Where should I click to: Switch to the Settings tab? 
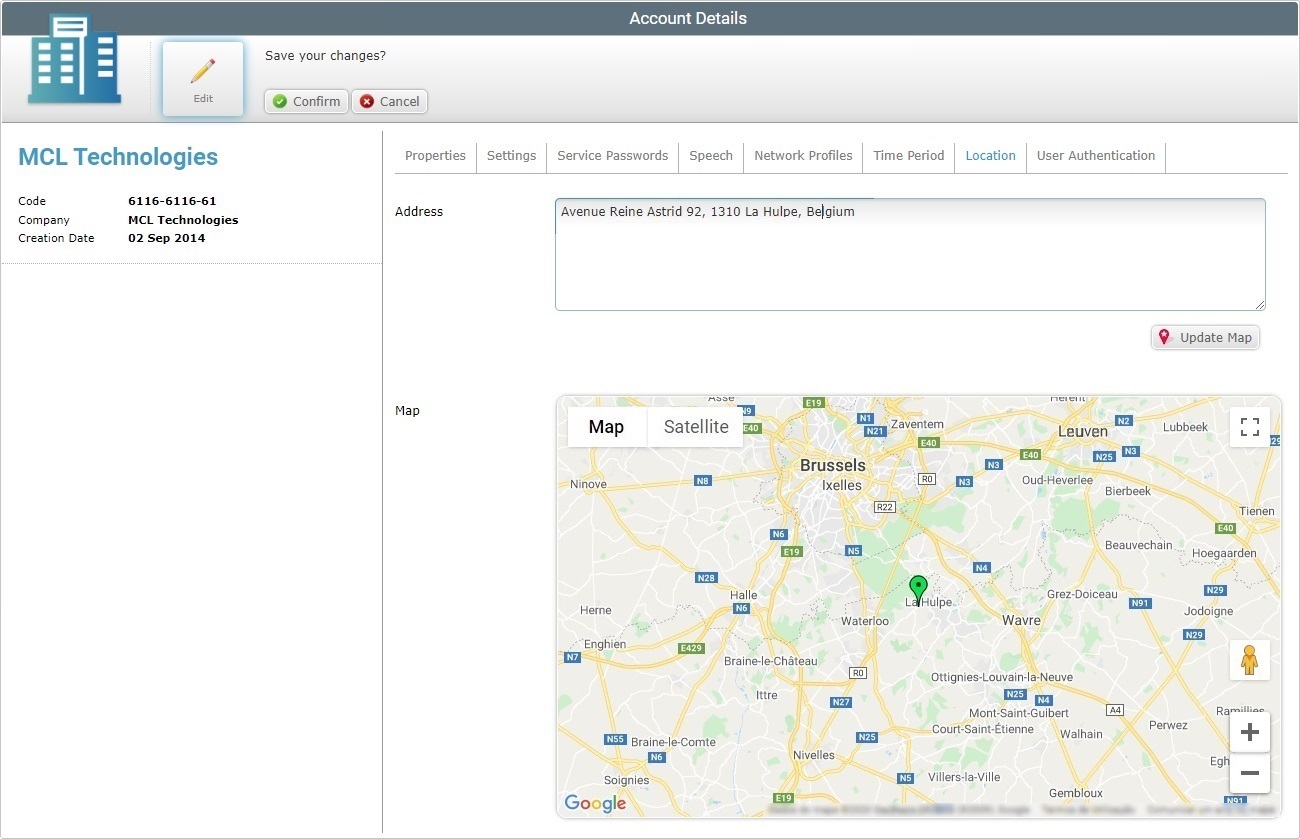511,156
